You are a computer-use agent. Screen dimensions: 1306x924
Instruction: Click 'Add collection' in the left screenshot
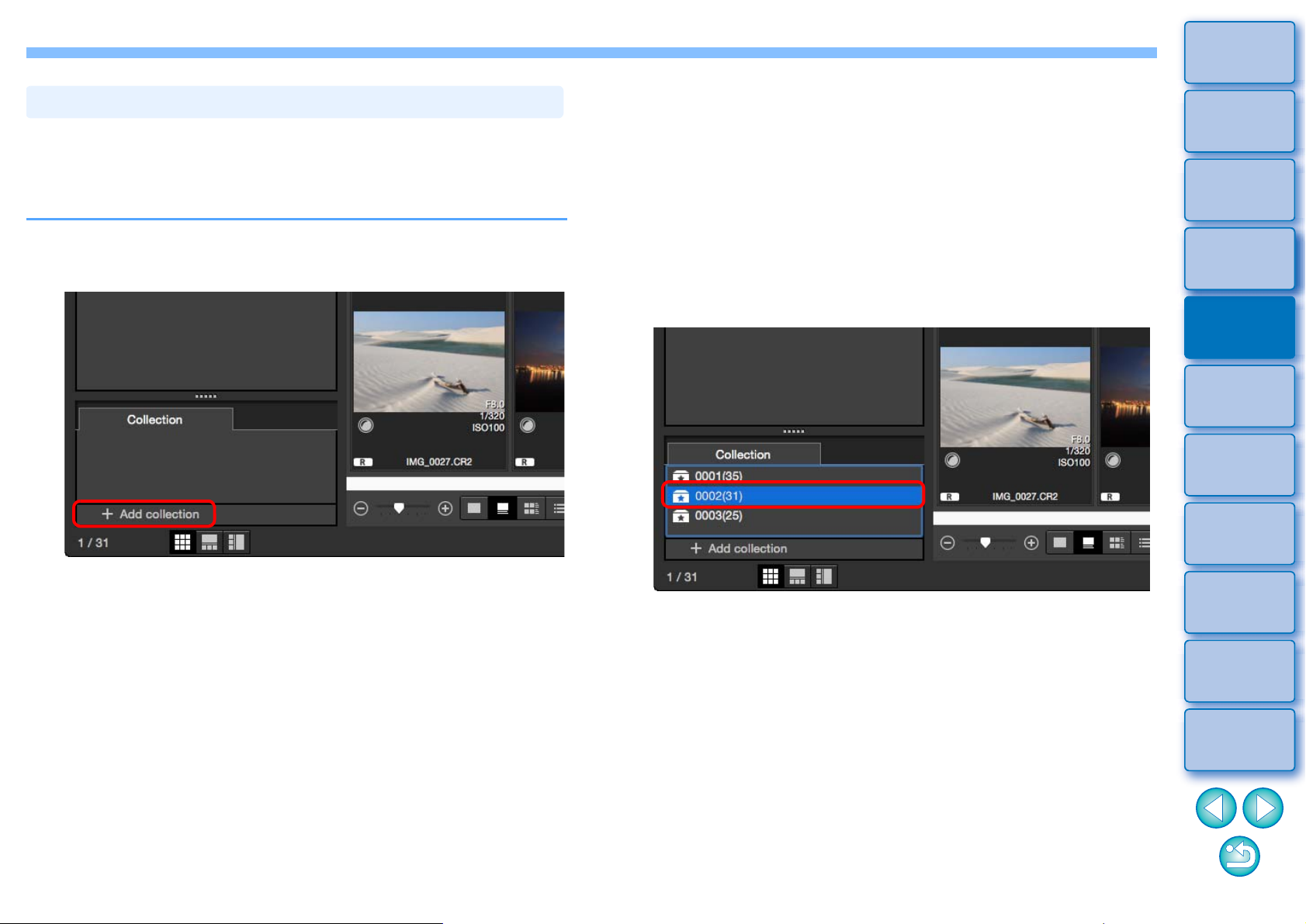coord(150,514)
